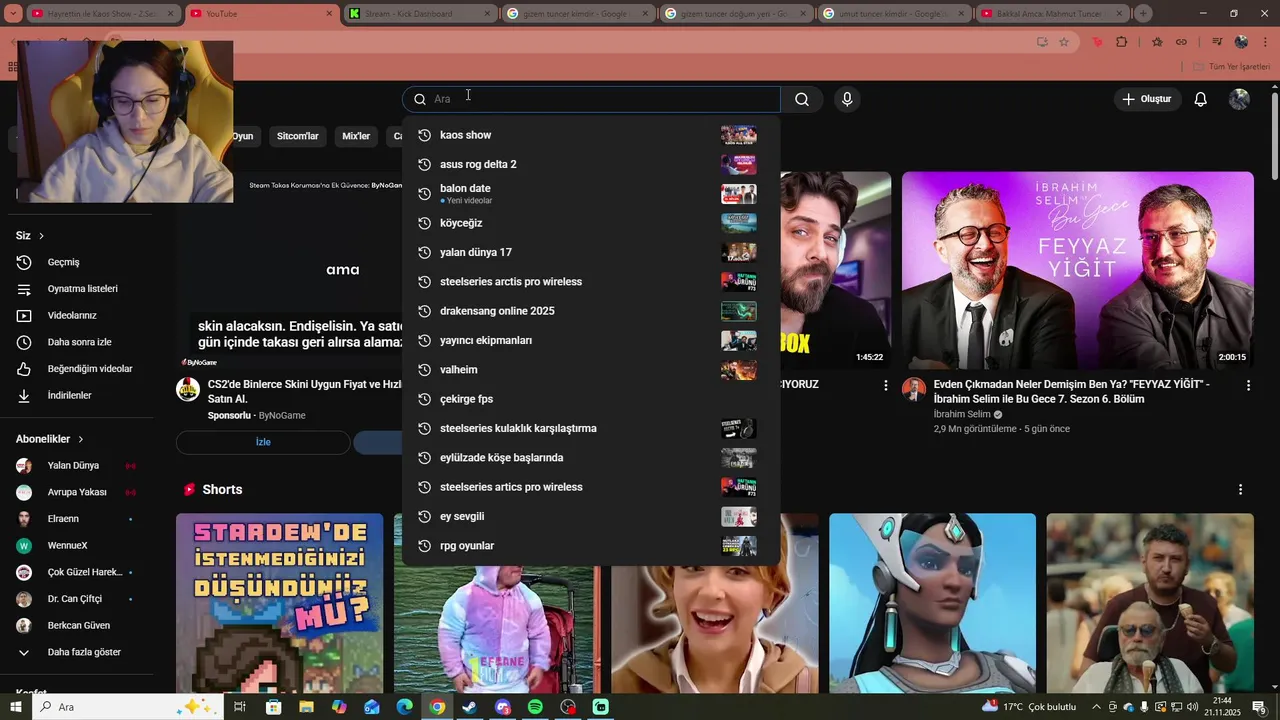Viewport: 1280px width, 720px height.
Task: Click the Oluştur create button
Action: pyautogui.click(x=1147, y=99)
